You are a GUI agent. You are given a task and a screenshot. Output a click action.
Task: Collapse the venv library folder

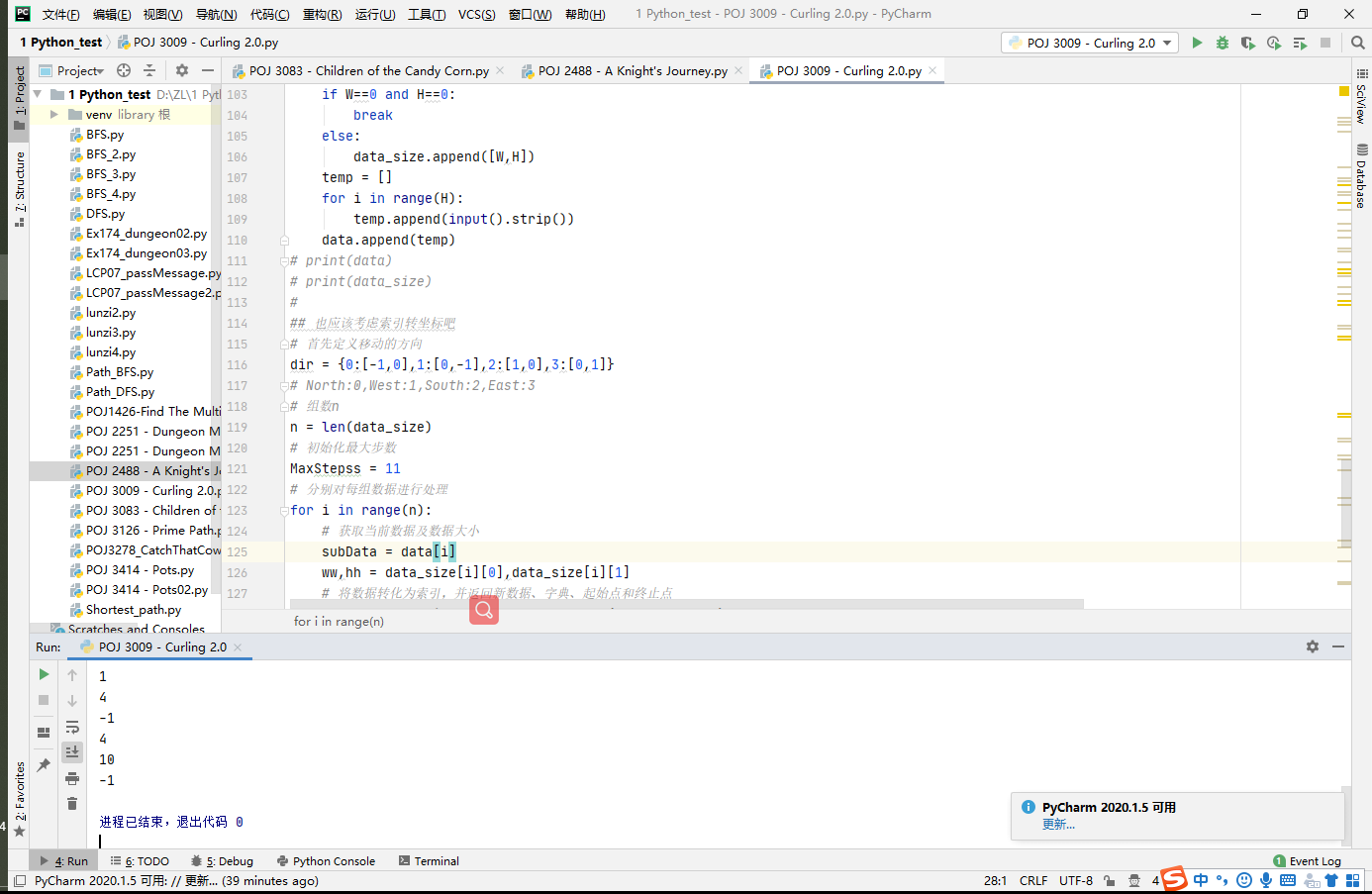55,114
